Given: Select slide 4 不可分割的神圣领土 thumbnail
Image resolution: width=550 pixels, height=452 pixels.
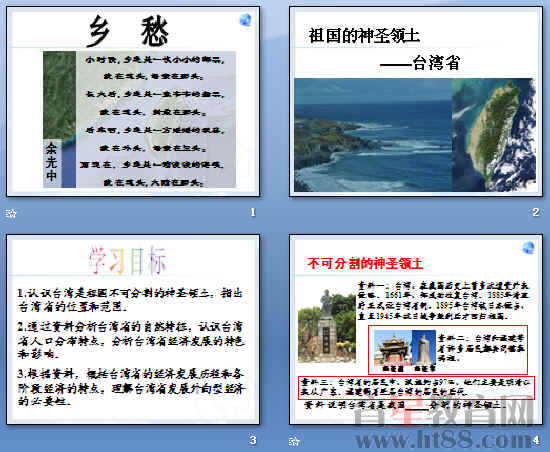Looking at the screenshot, I should 416,330.
